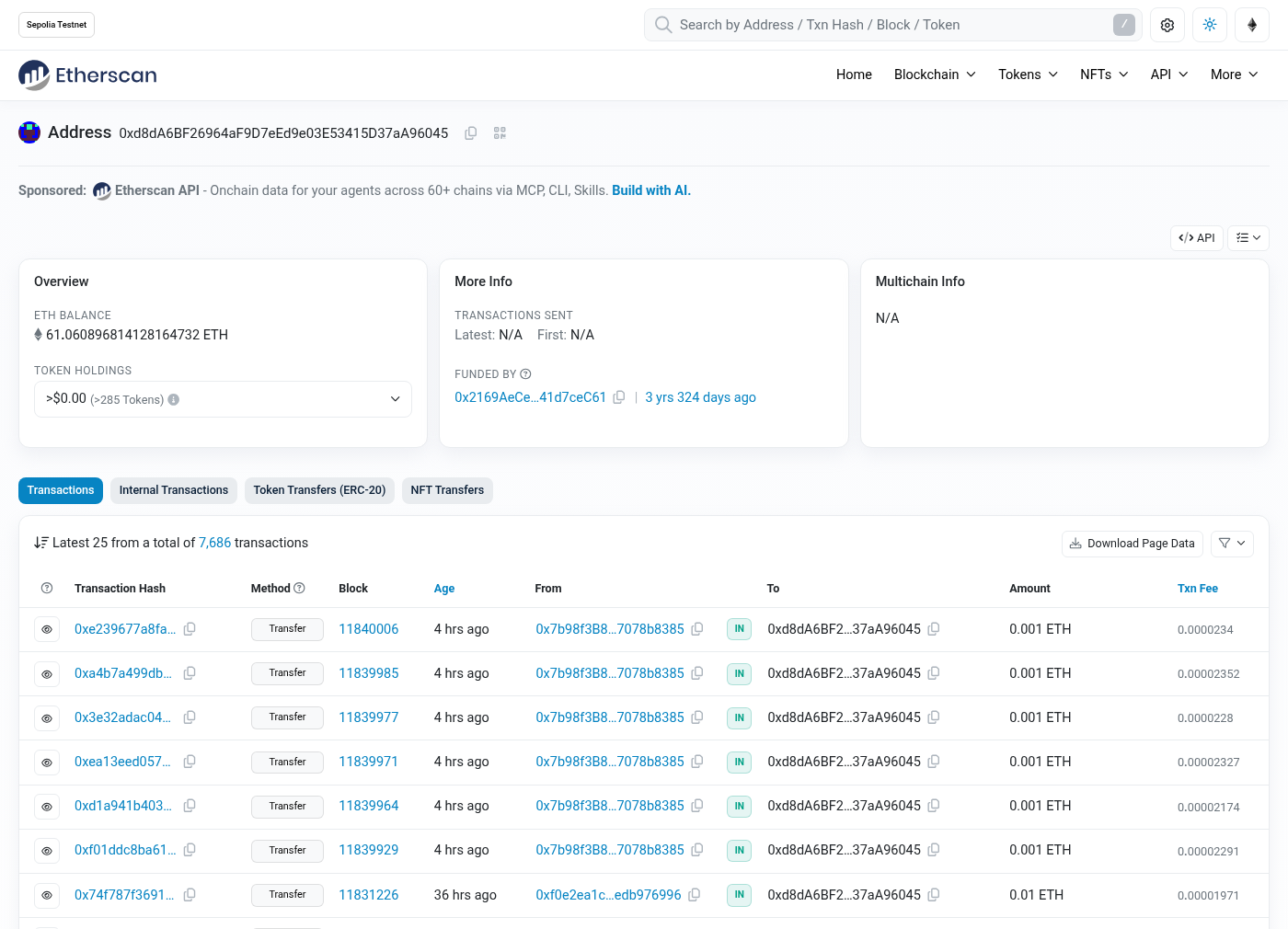This screenshot has width=1288, height=929.
Task: Copy the address 0xd8dA6BF2...96045 in the page header
Action: click(470, 133)
